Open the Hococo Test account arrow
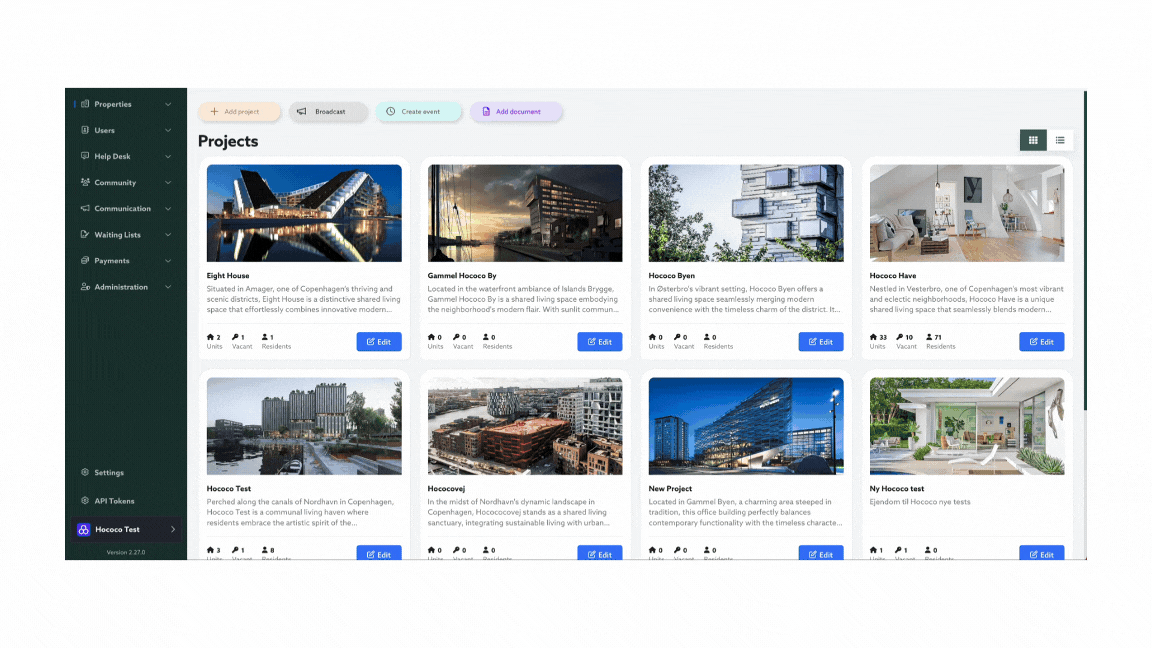Image resolution: width=1152 pixels, height=648 pixels. click(172, 529)
